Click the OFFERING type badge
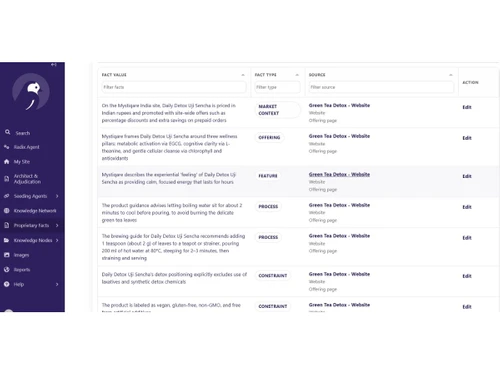Viewport: 500px width, 375px height. 269,137
